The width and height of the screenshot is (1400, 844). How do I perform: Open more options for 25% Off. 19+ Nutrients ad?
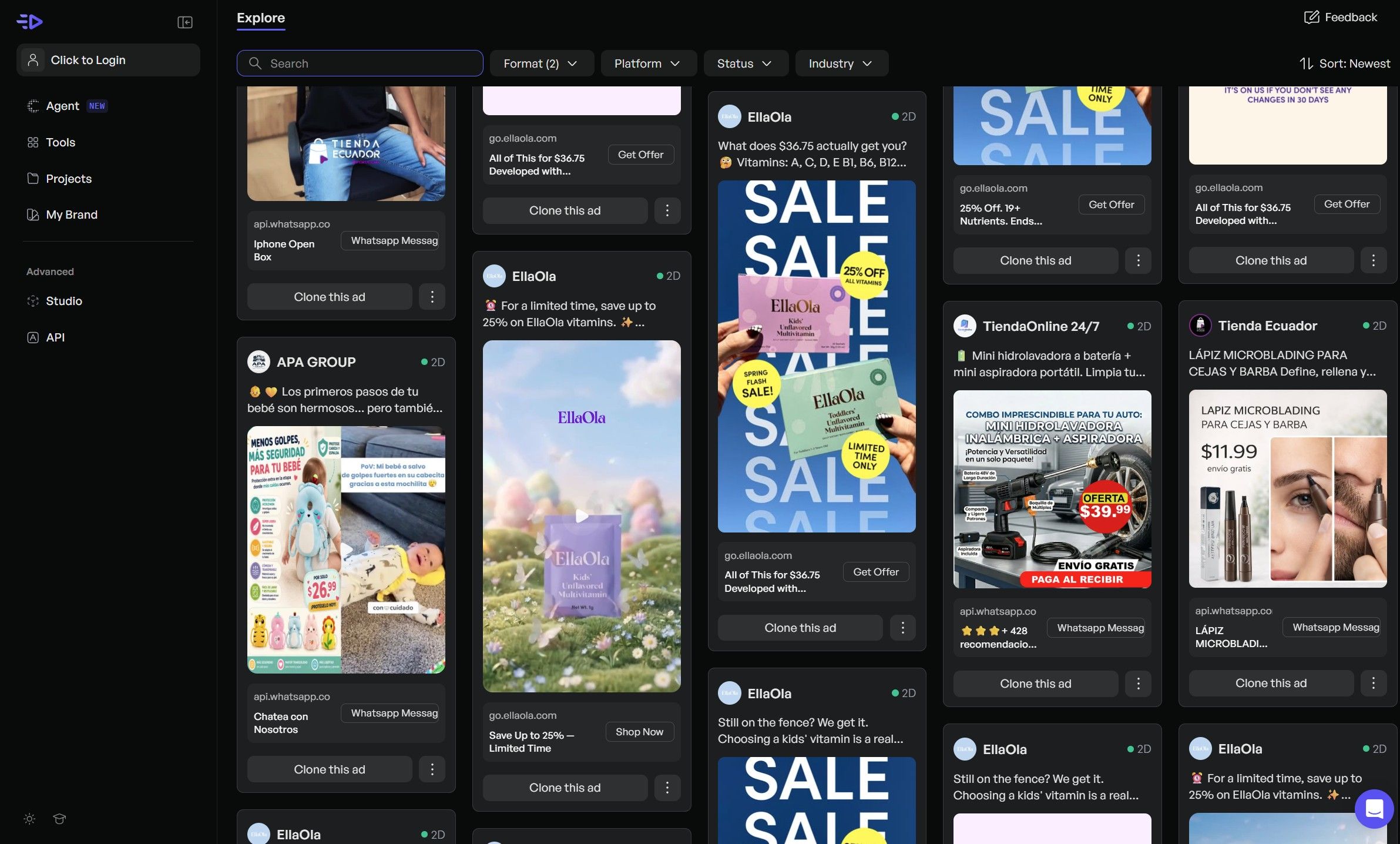pyautogui.click(x=1138, y=260)
